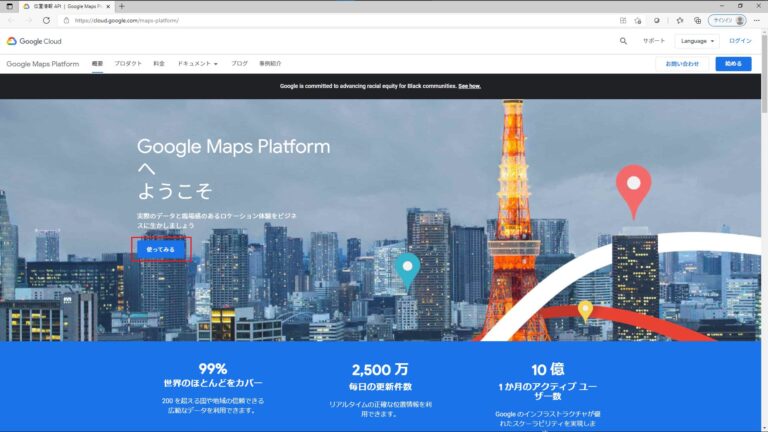Open the Favorites list star icon

click(x=680, y=21)
